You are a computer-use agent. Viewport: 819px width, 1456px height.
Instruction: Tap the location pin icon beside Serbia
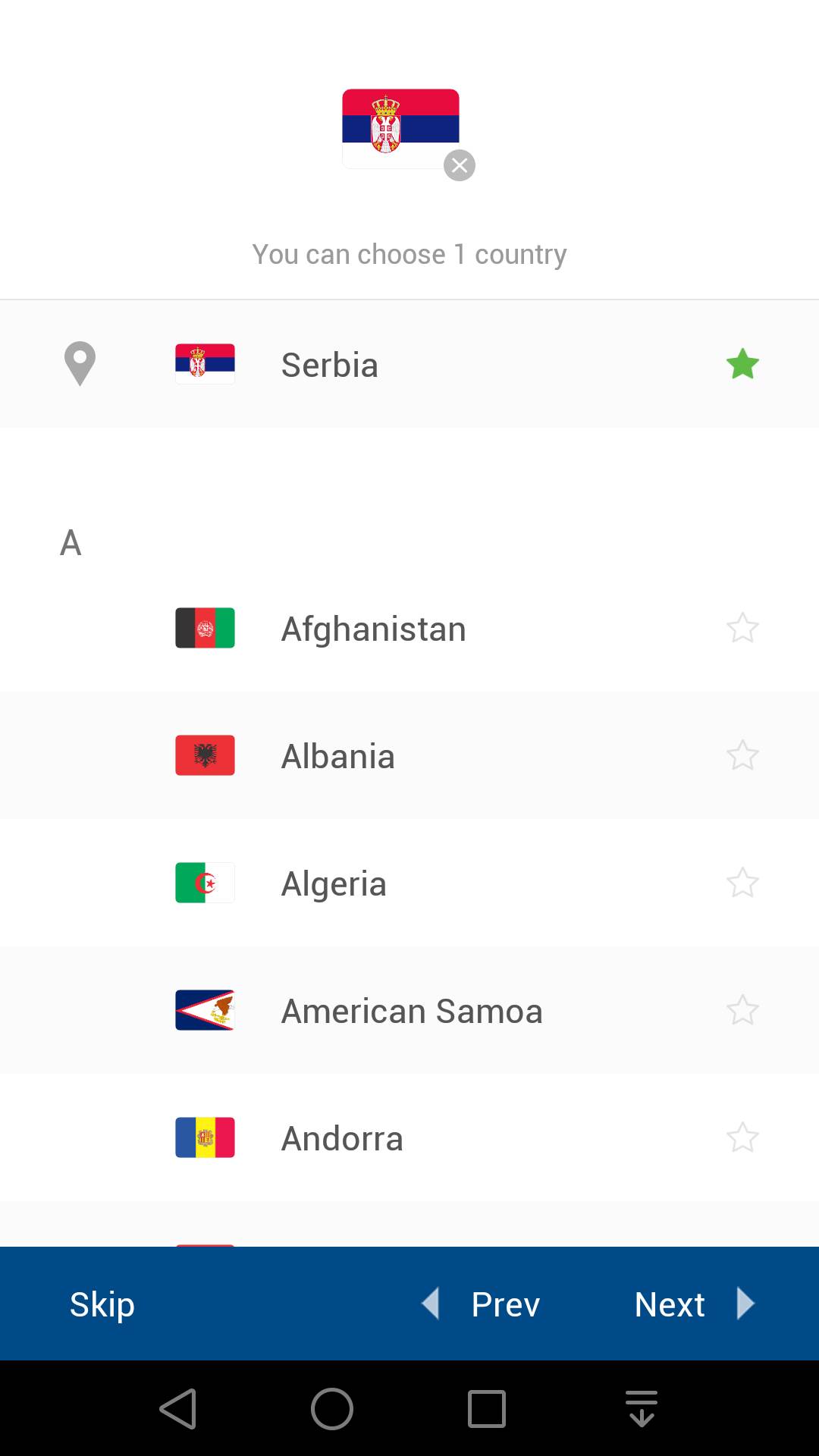[80, 364]
